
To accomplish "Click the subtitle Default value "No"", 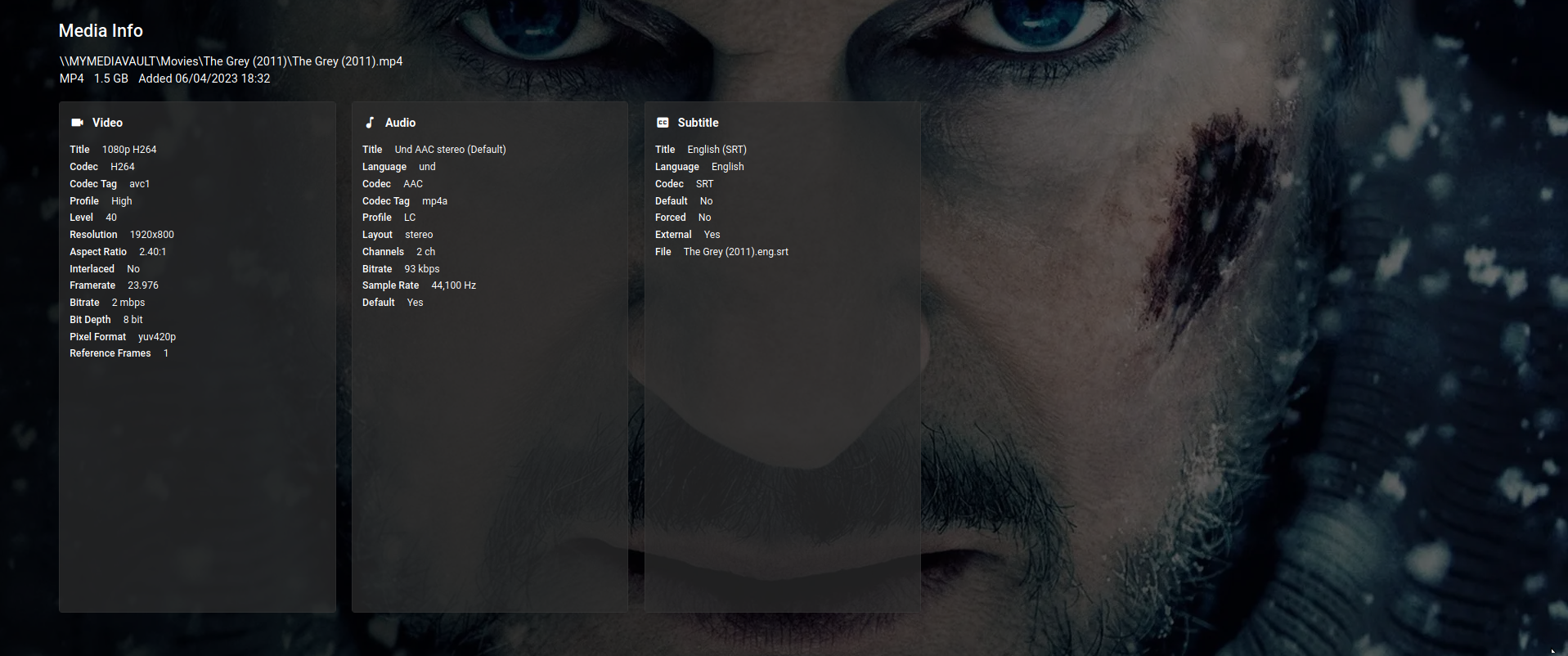I will [707, 201].
